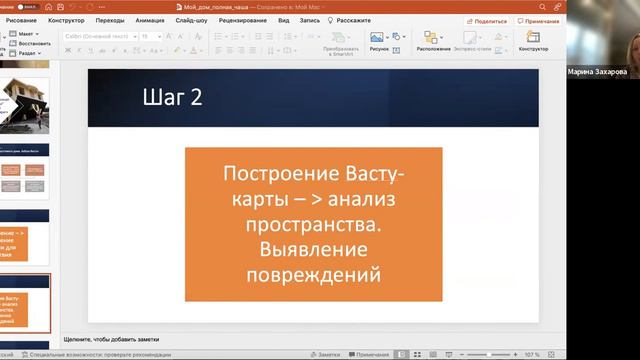Screen dimensions: 640x360
Task: Open the Запись tab
Action: 310,20
